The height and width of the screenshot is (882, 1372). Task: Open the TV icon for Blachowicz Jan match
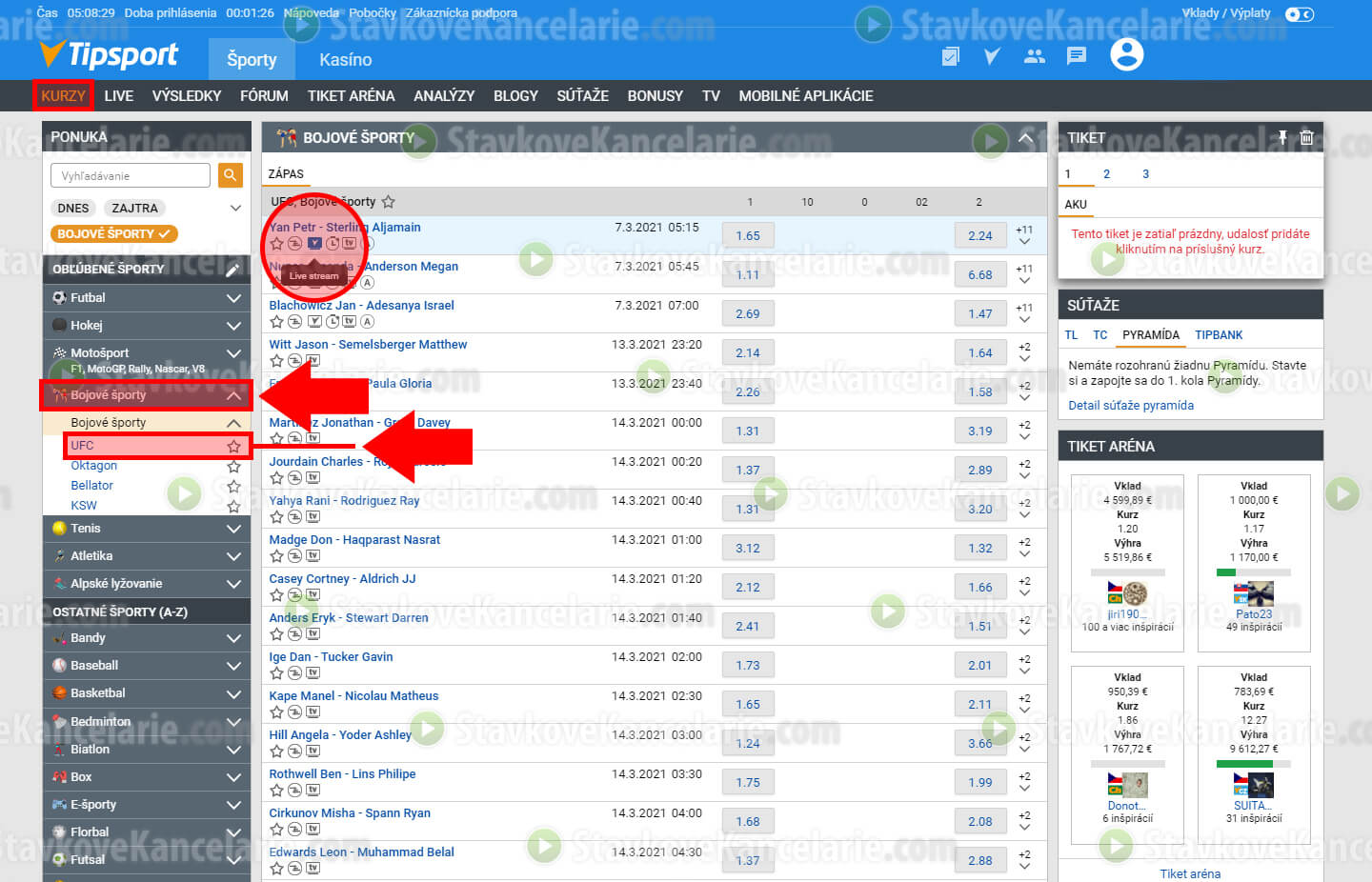click(x=349, y=321)
